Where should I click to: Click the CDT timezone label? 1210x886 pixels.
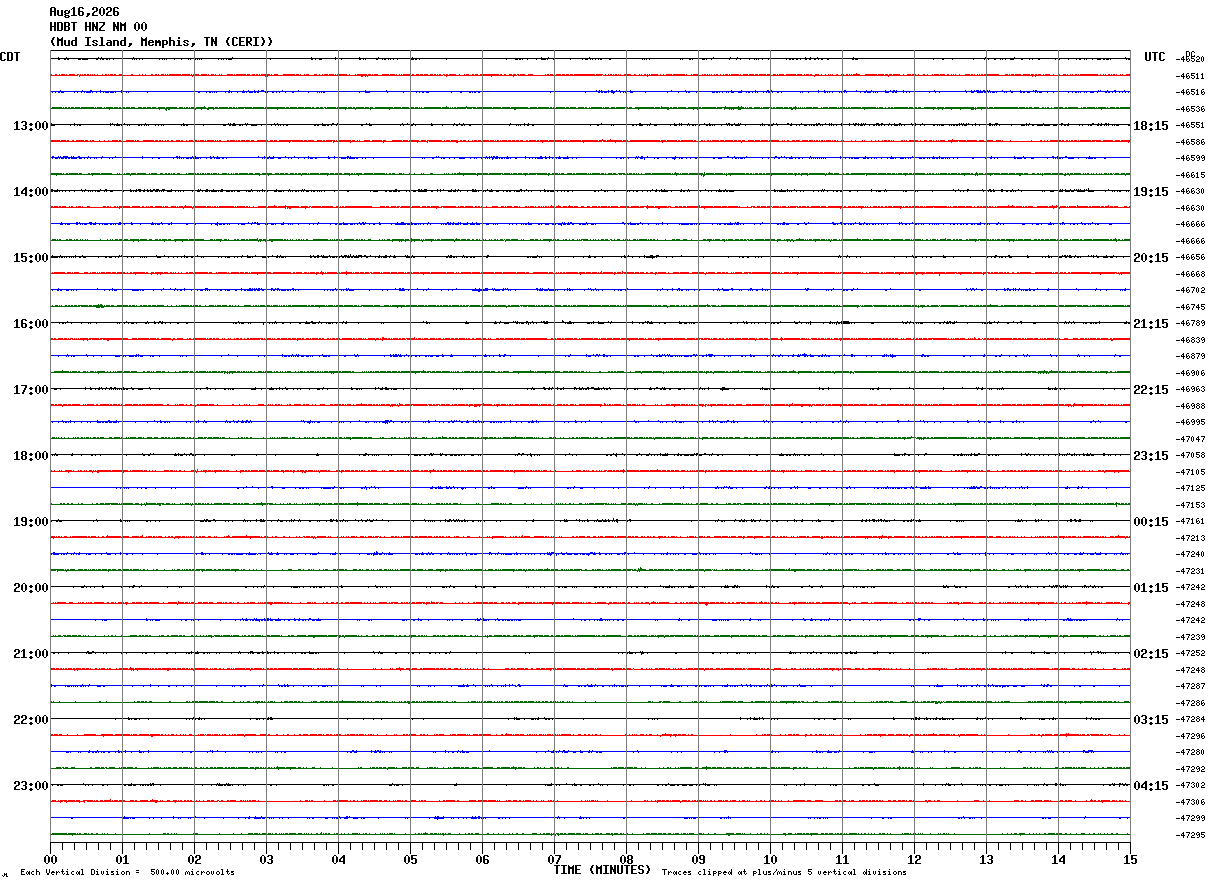[10, 57]
